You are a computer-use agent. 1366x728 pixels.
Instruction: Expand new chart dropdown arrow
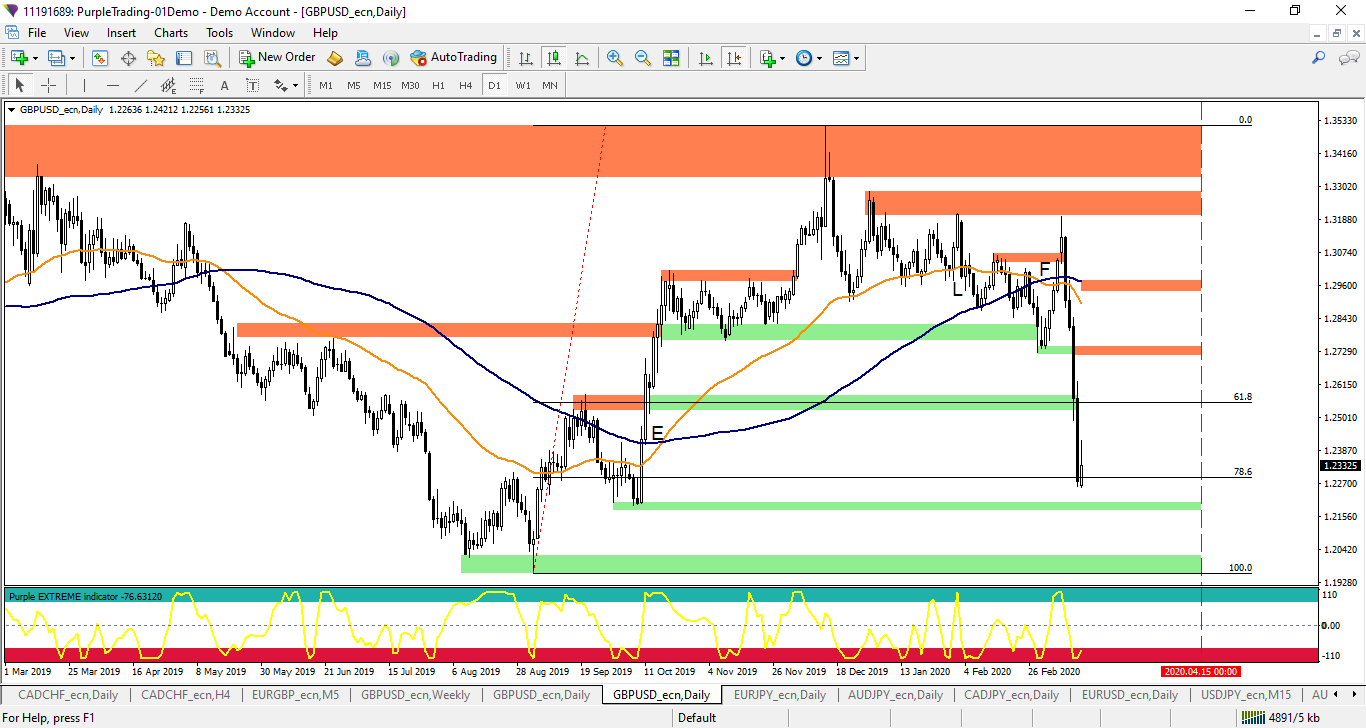pyautogui.click(x=35, y=58)
